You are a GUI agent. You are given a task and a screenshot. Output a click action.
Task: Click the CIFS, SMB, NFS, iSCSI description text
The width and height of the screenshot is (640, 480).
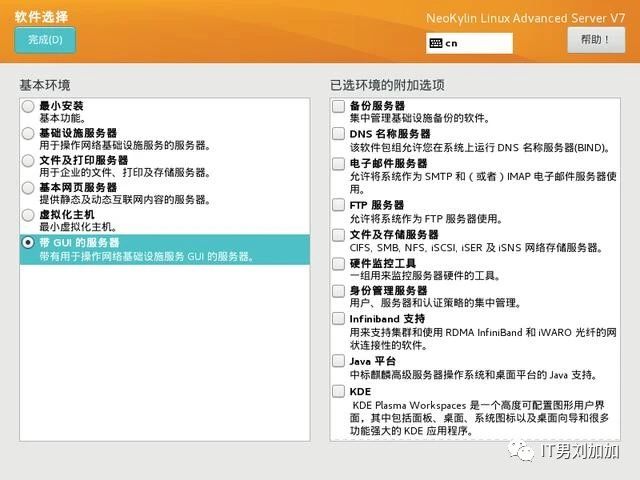pos(476,248)
